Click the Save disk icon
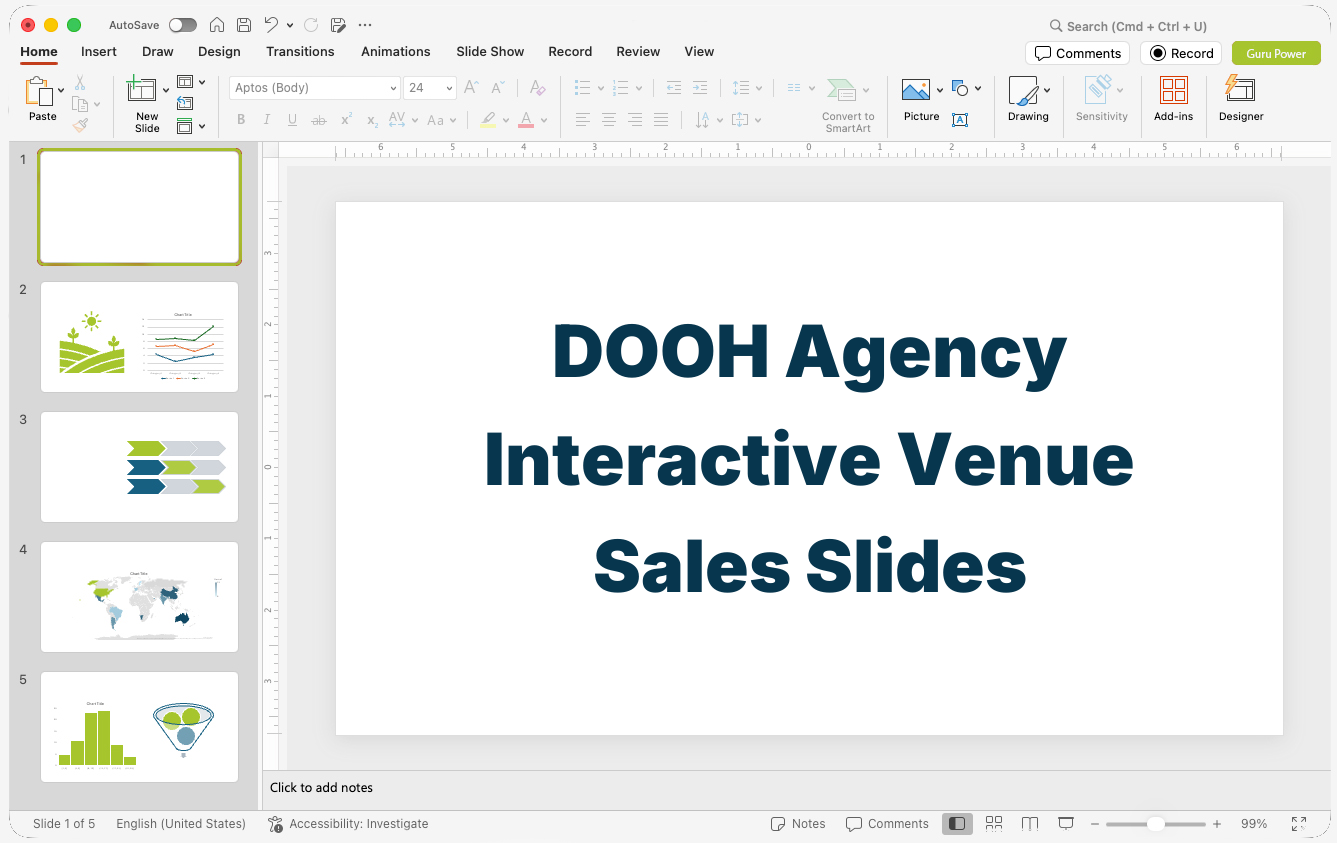Screen dimensions: 1337x843 click(x=244, y=25)
